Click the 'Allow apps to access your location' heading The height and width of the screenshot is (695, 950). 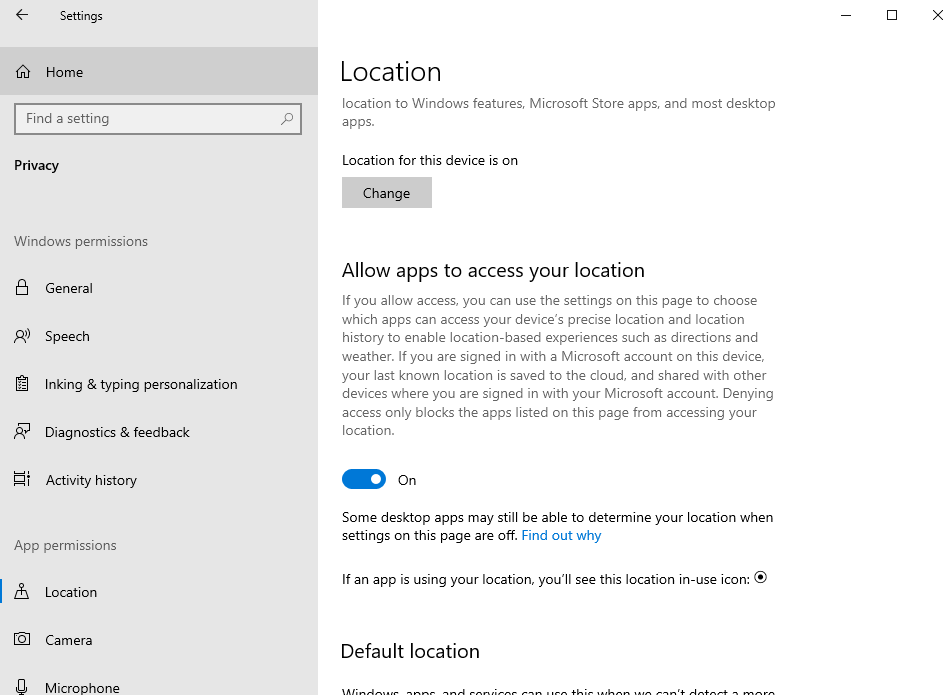pos(493,270)
